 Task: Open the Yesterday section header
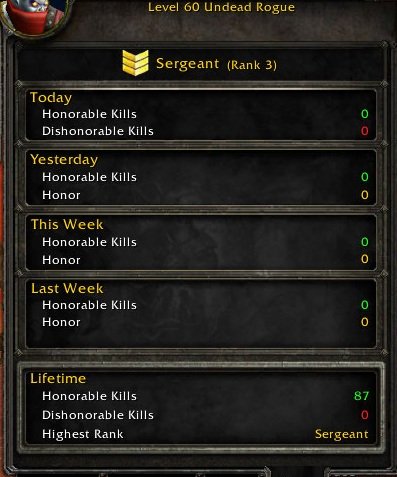tap(64, 160)
